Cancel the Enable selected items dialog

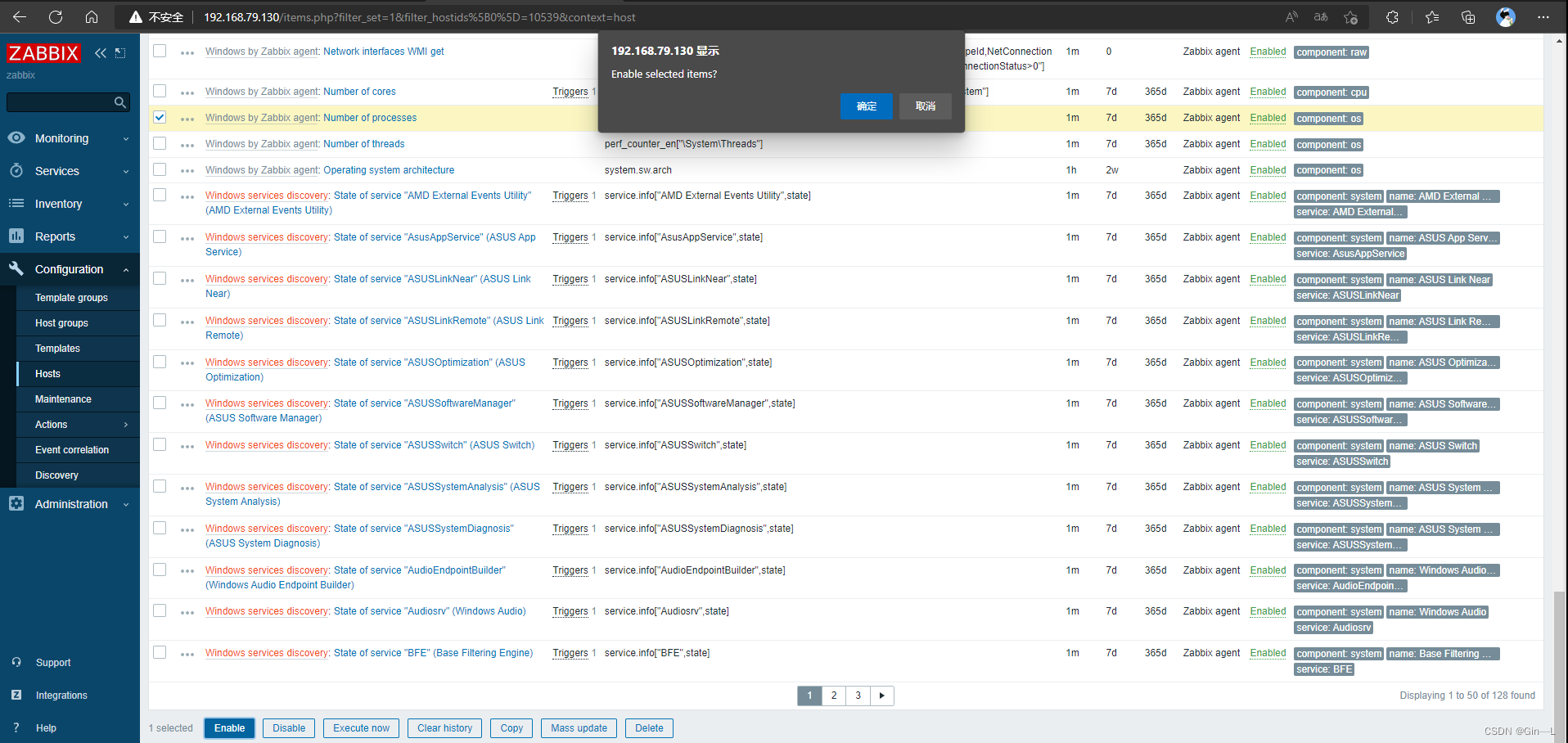pyautogui.click(x=926, y=106)
